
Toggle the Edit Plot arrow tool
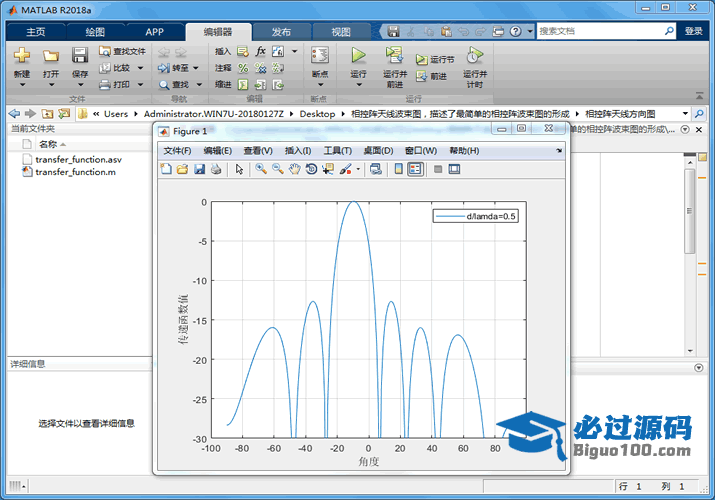(239, 169)
